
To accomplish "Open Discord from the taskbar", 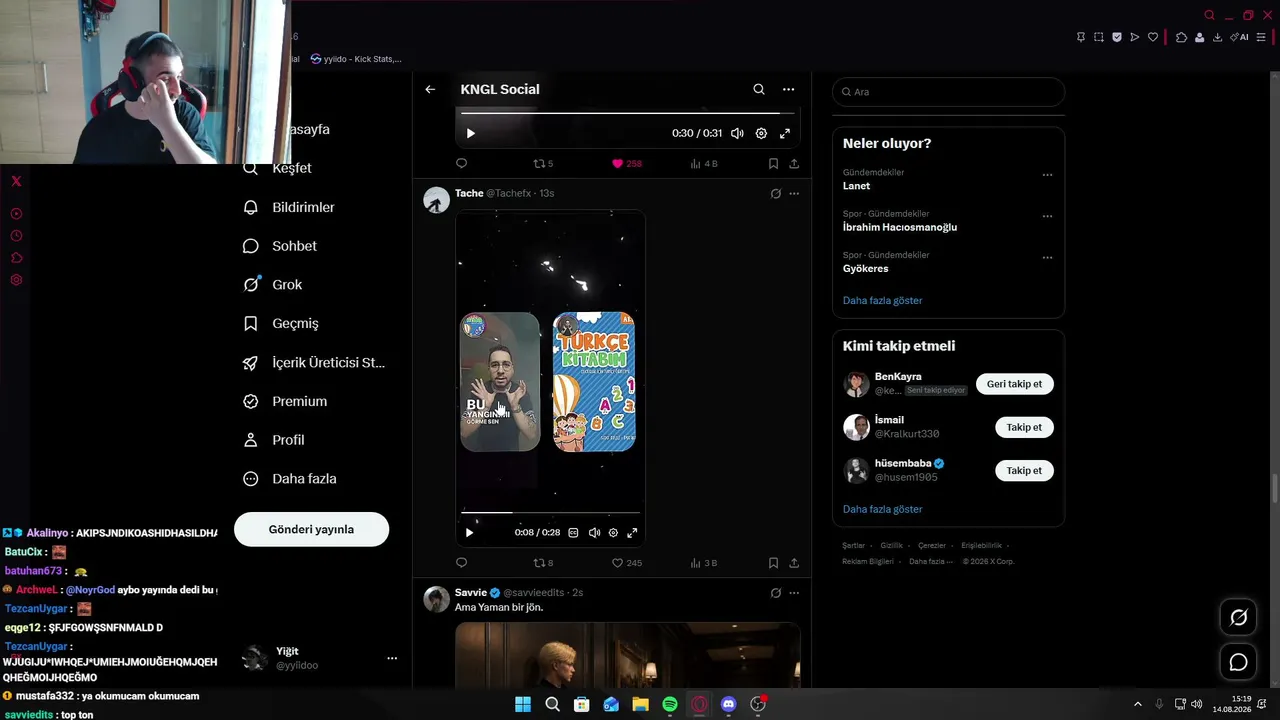I will tap(729, 705).
